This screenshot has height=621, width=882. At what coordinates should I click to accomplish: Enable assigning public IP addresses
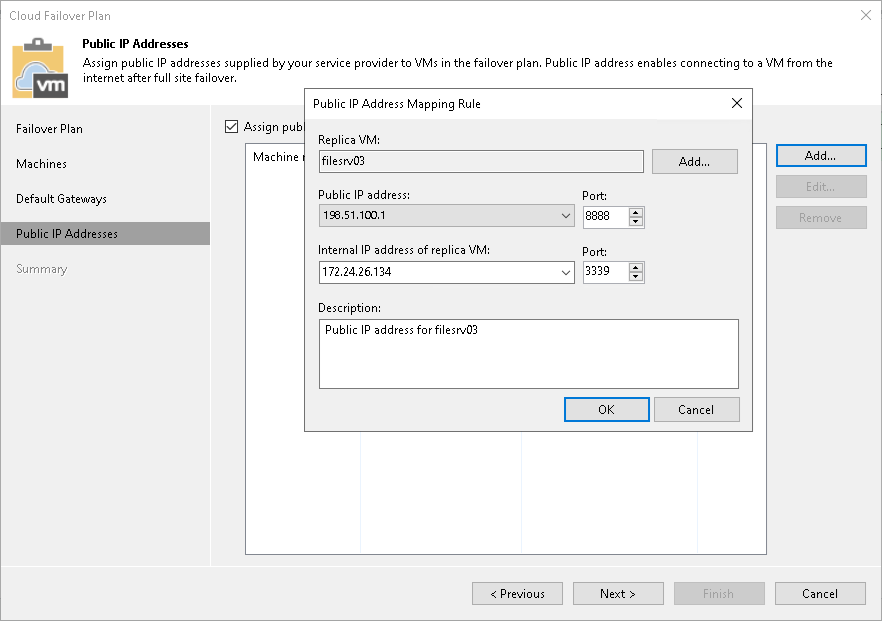click(x=231, y=127)
